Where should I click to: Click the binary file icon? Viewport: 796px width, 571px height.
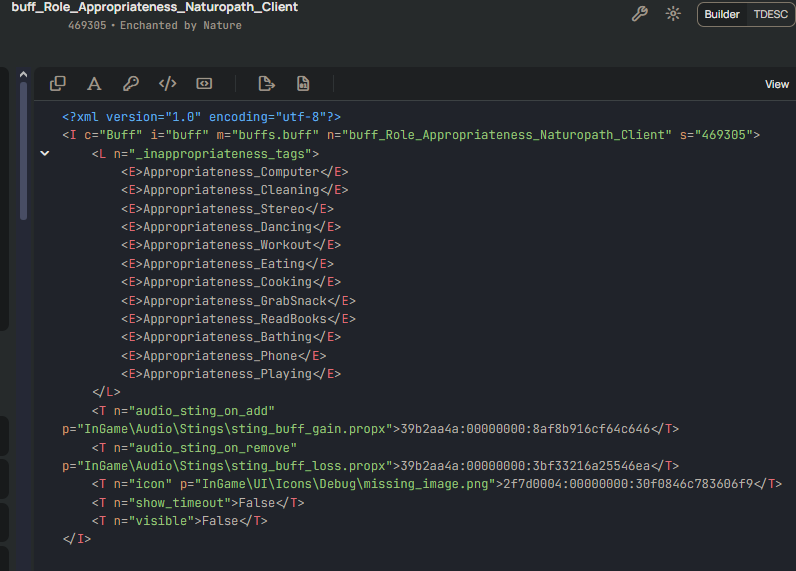point(303,84)
